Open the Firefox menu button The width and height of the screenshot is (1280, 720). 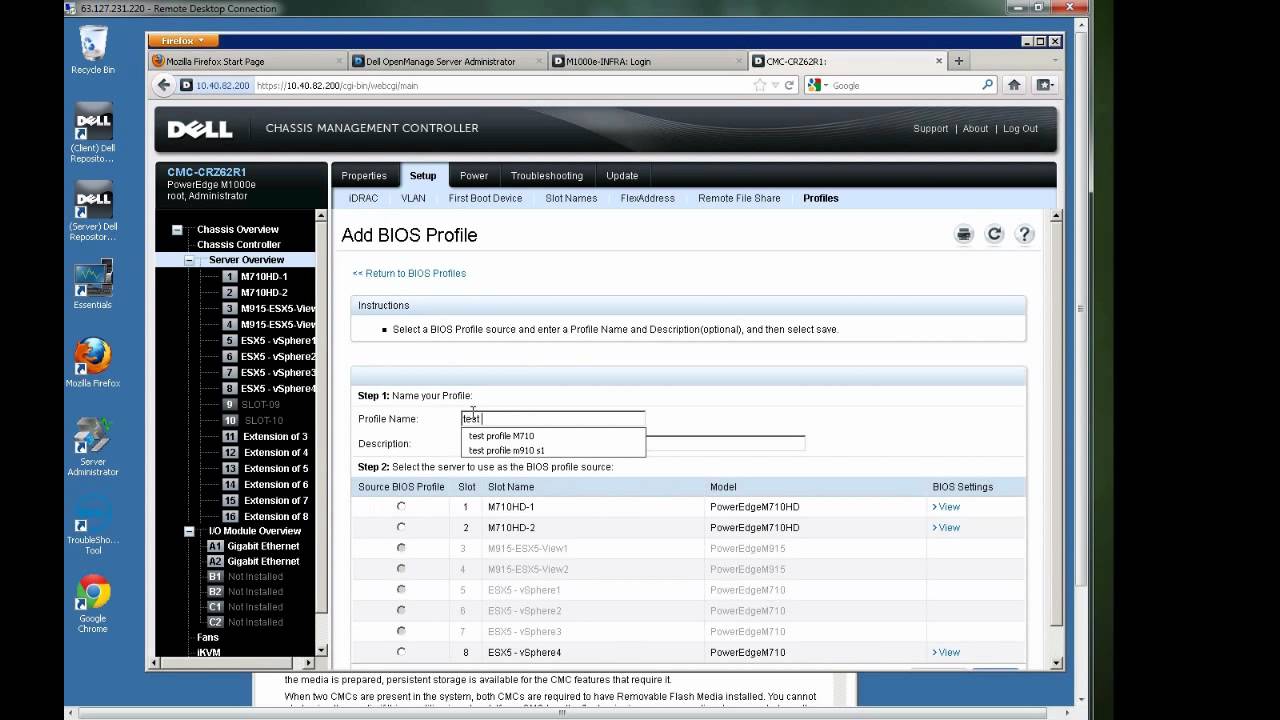(x=182, y=41)
